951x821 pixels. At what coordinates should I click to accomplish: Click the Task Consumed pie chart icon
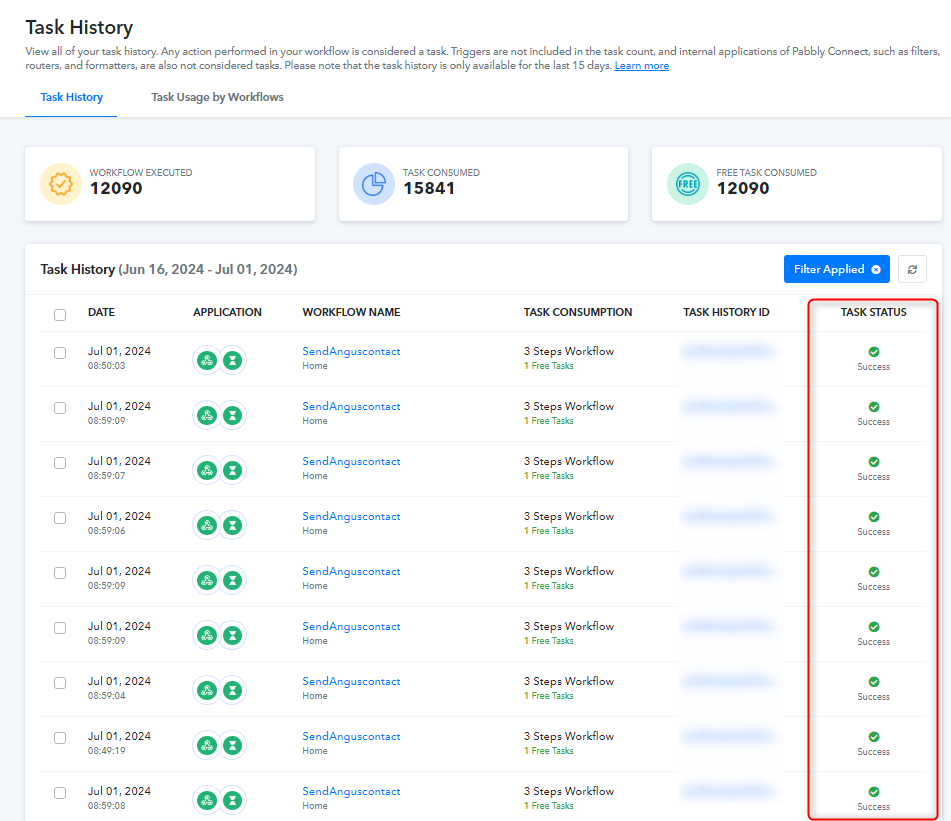point(374,184)
